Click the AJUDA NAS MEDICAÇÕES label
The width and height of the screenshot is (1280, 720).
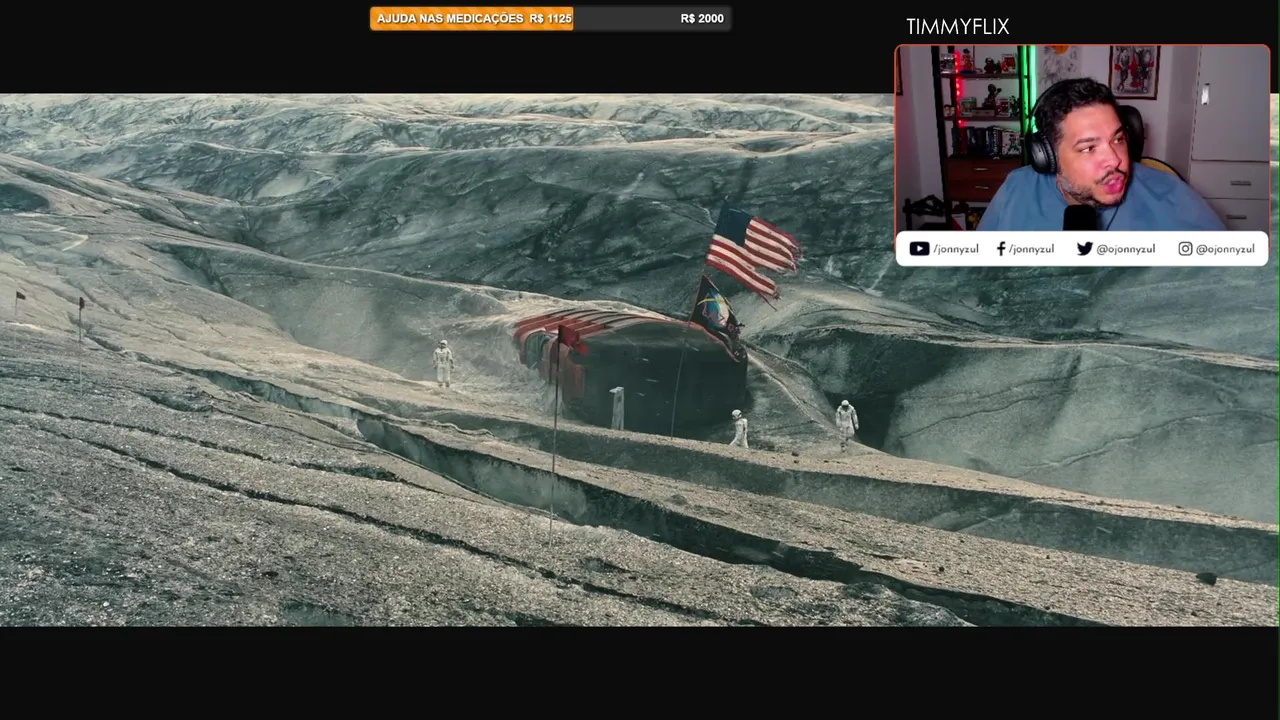450,18
